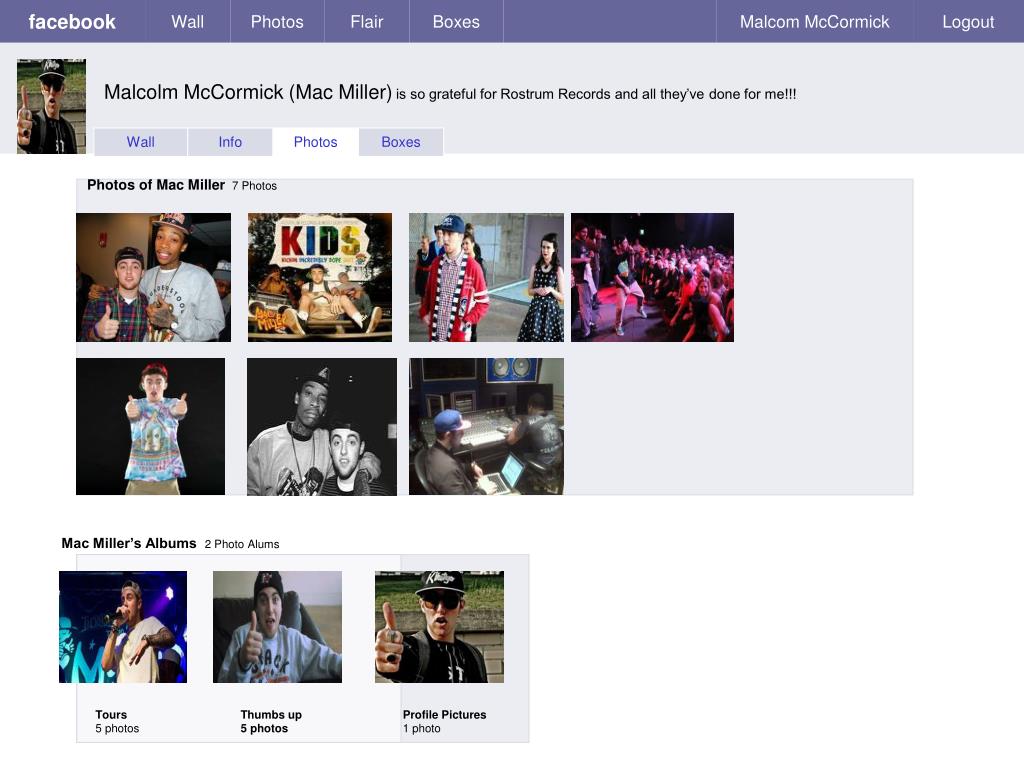The height and width of the screenshot is (768, 1024).
Task: Click the profile picture beside the name
Action: click(x=51, y=106)
